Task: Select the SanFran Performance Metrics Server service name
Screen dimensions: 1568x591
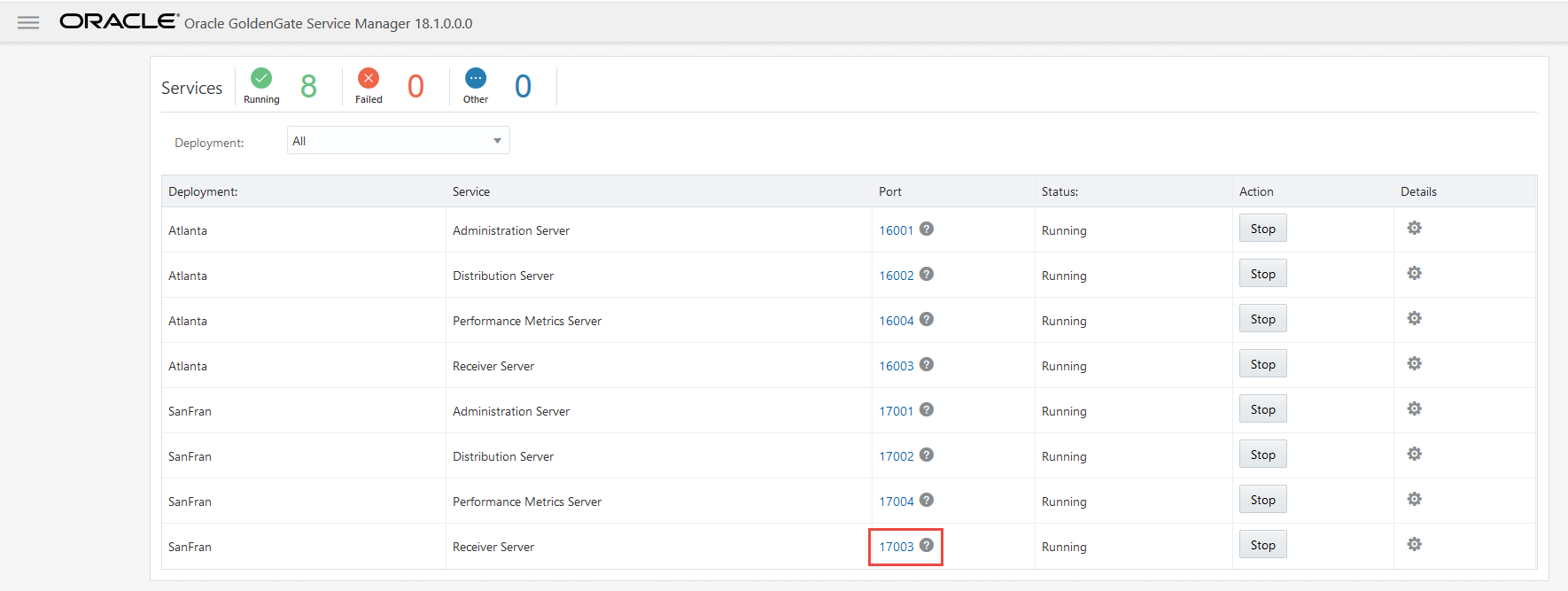Action: click(527, 502)
